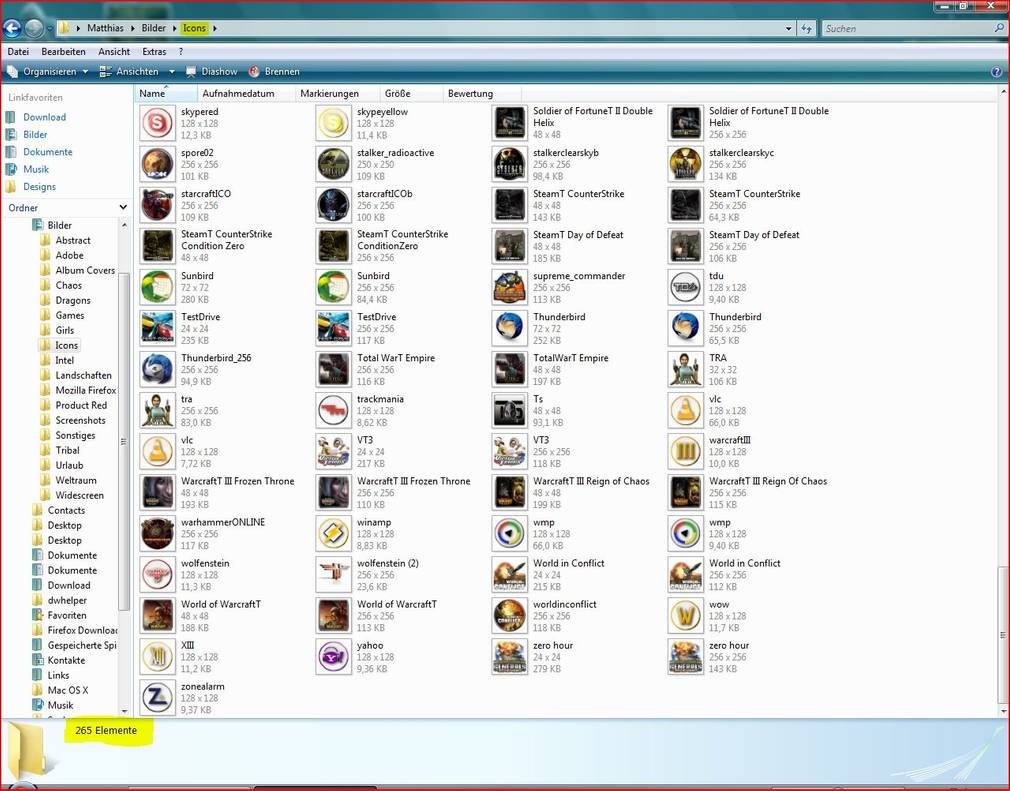Viewport: 1010px width, 791px height.
Task: Select the warcraftIII gold icon file
Action: (x=685, y=452)
